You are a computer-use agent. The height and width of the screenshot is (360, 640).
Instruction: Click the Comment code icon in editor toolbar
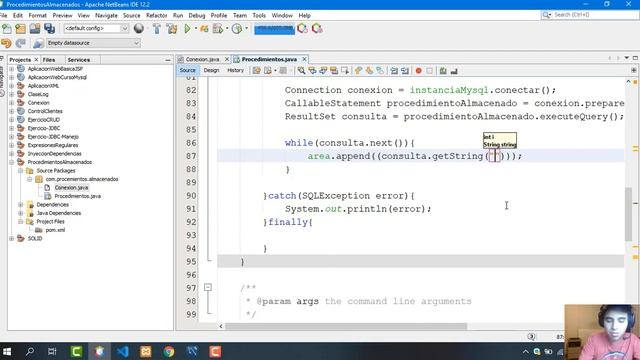pos(443,71)
